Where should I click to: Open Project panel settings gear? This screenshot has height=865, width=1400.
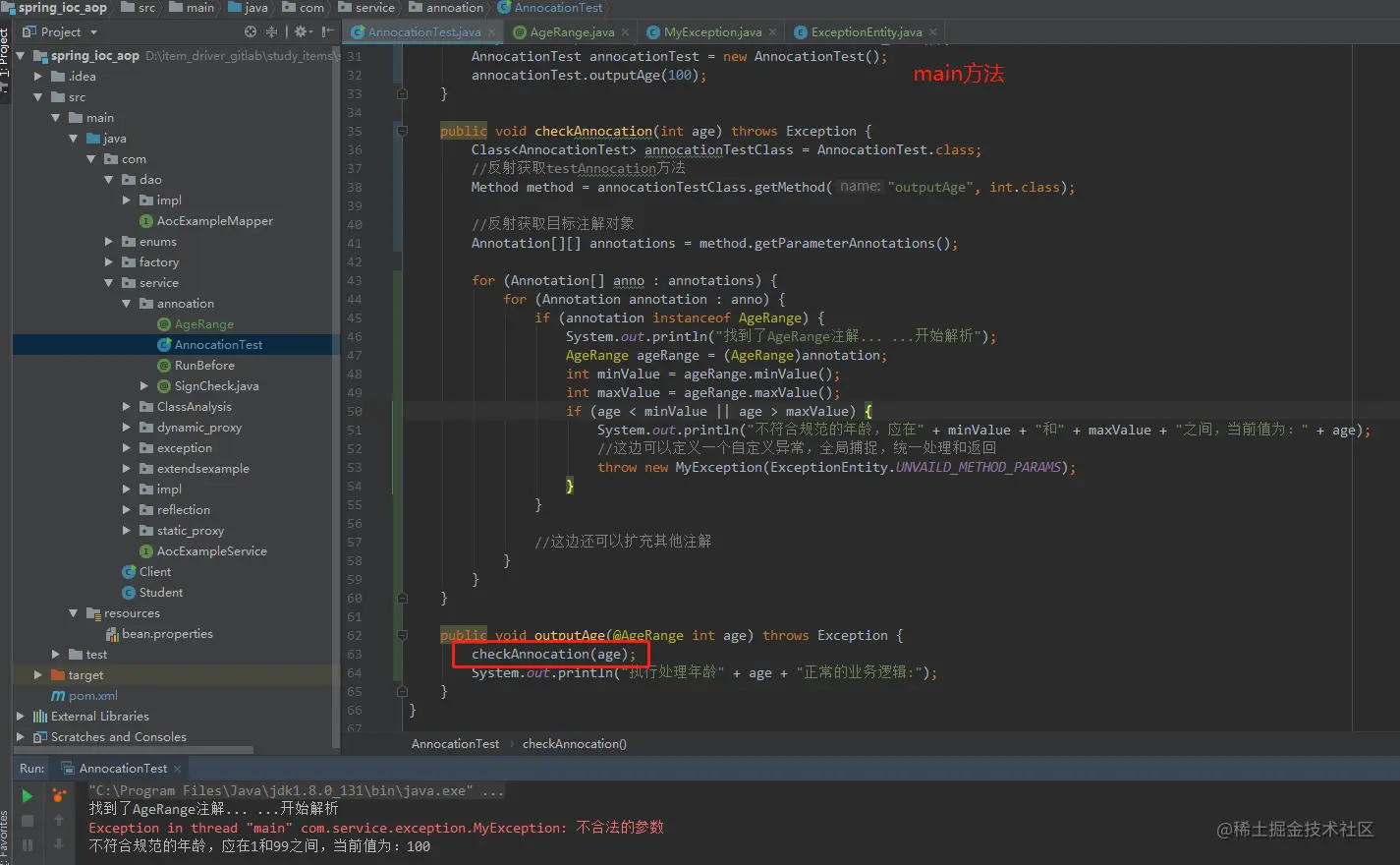click(x=303, y=31)
